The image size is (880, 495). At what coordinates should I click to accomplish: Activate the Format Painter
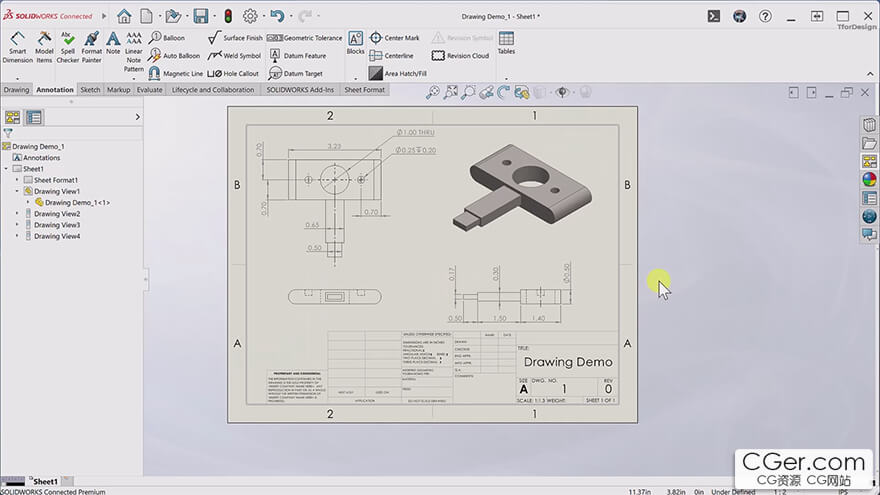pos(91,47)
